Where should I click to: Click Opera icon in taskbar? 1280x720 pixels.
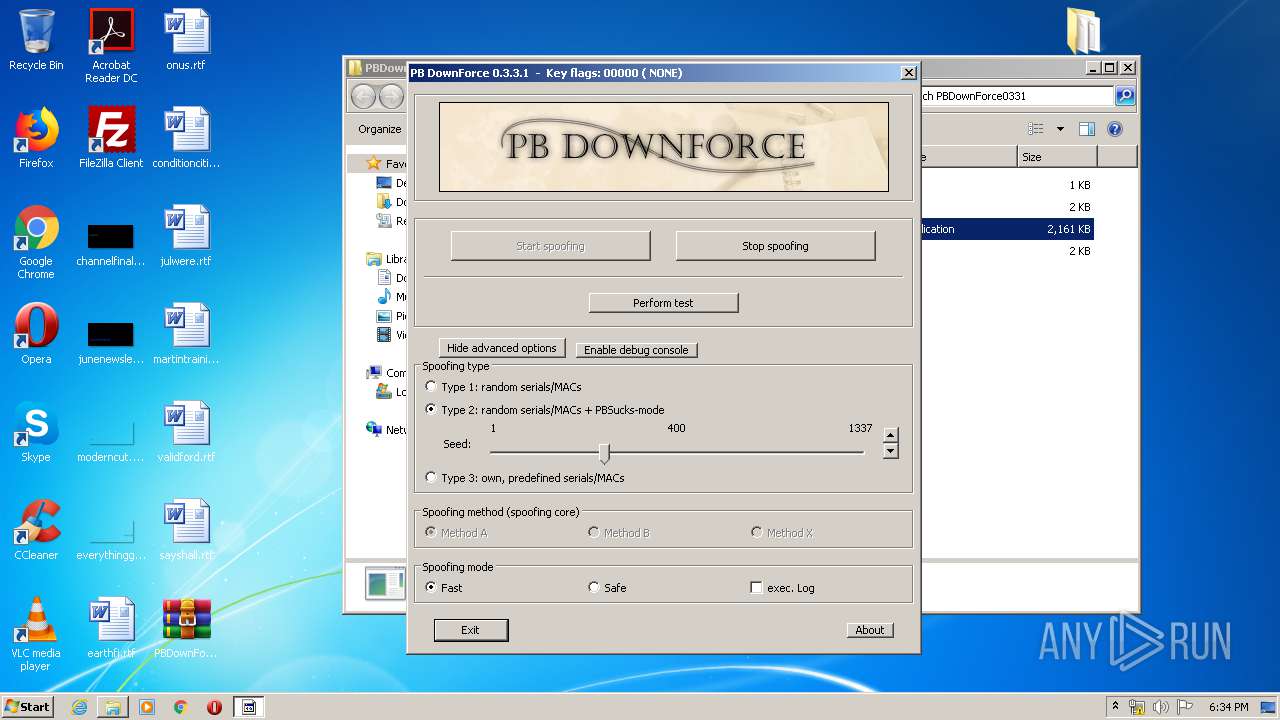point(214,707)
